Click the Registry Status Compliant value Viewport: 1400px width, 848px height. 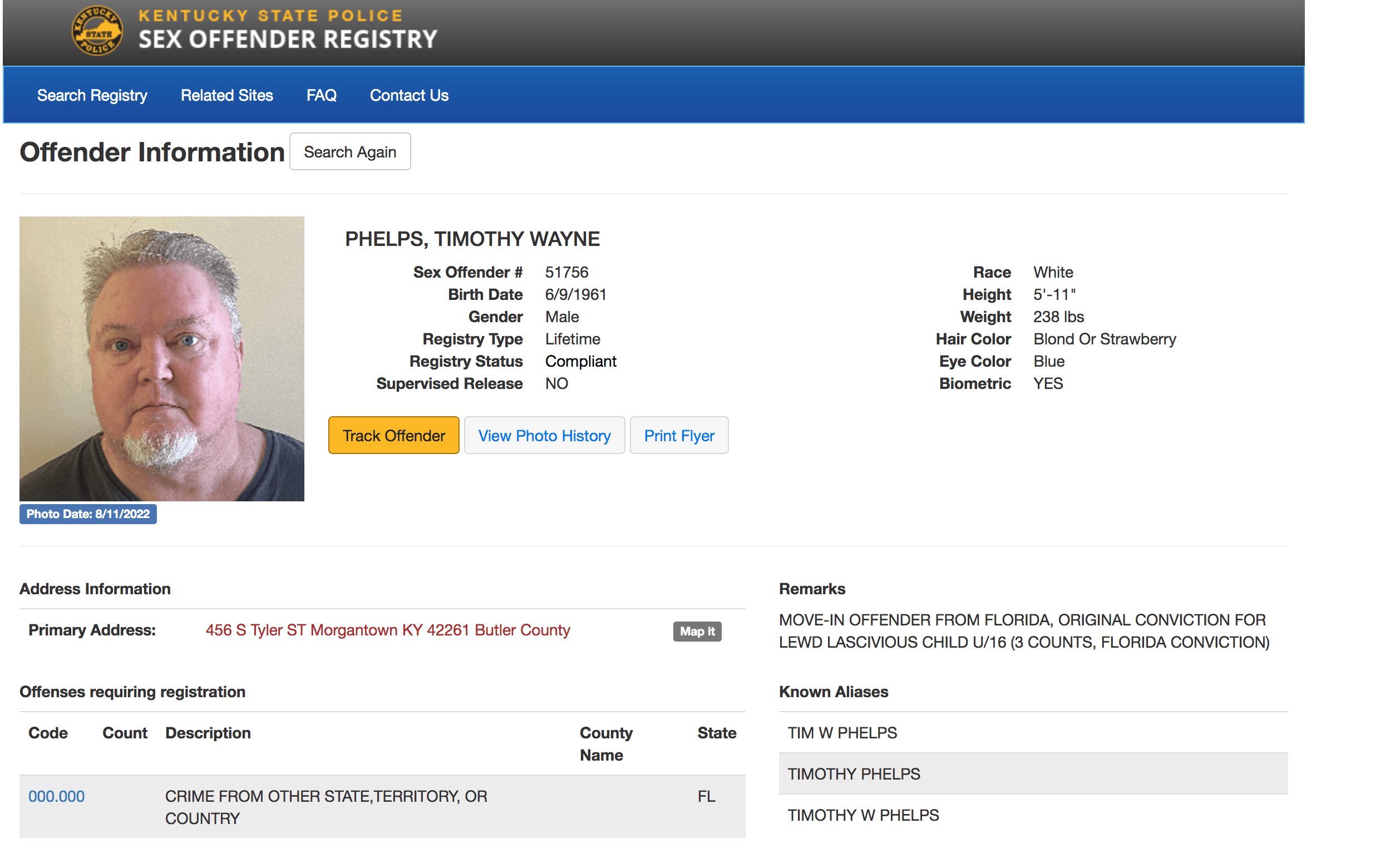click(580, 361)
